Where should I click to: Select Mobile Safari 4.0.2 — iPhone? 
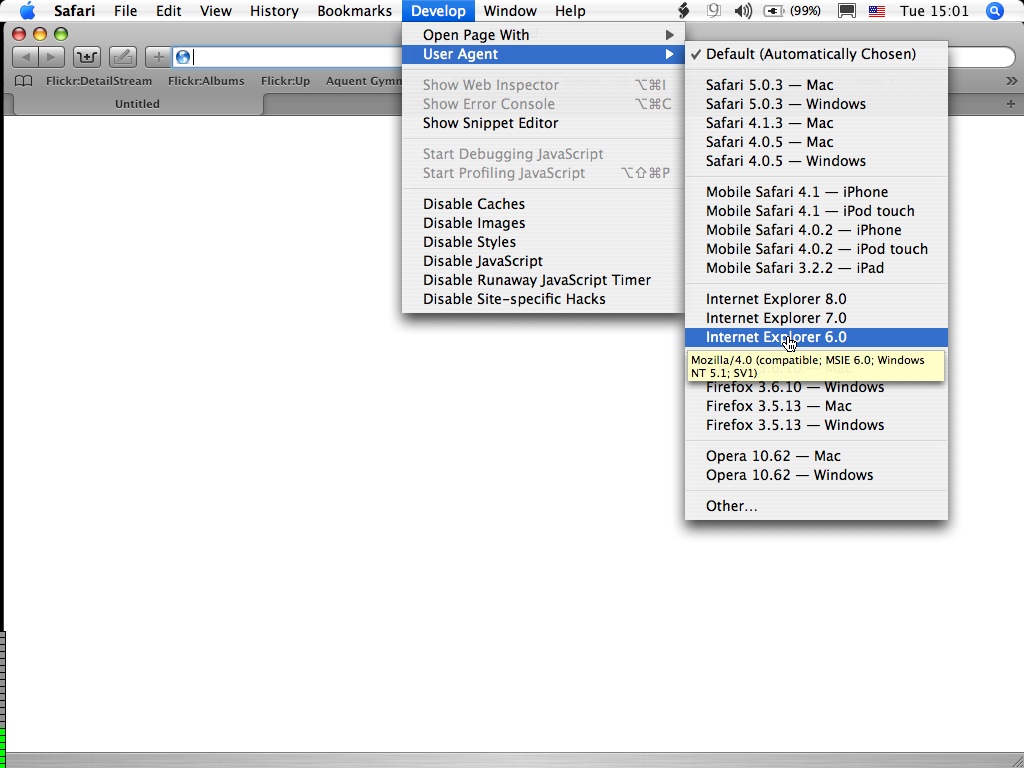coord(816,230)
